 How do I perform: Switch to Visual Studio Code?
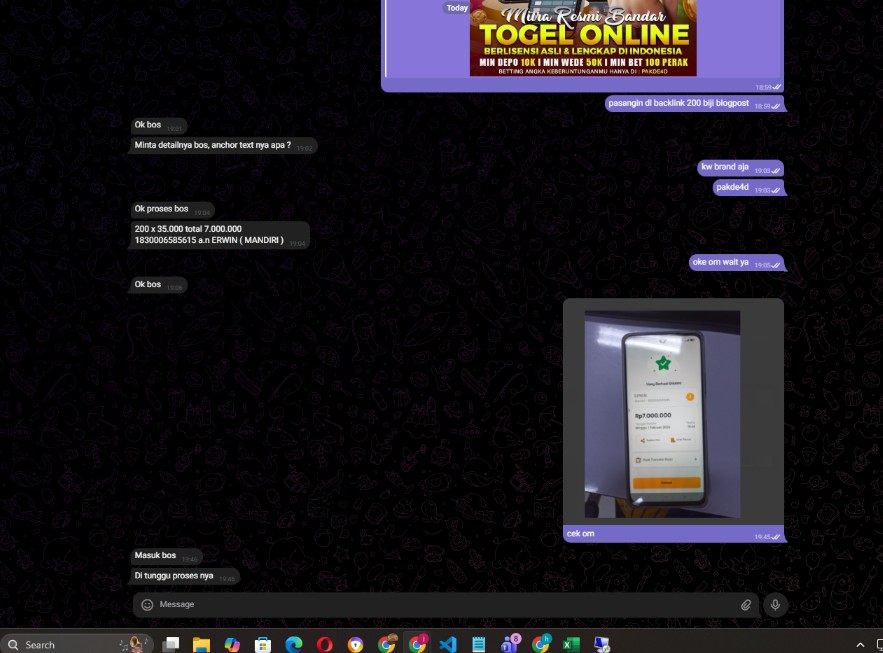[448, 645]
